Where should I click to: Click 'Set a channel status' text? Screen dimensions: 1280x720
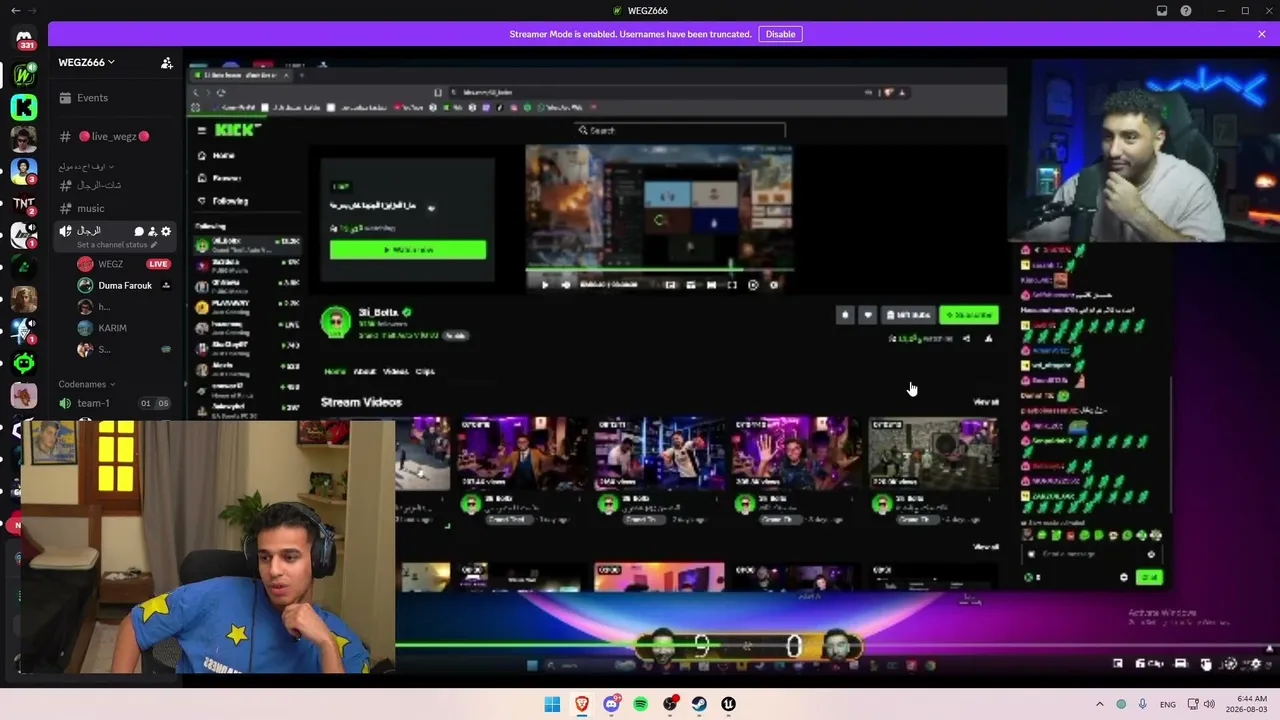click(112, 245)
